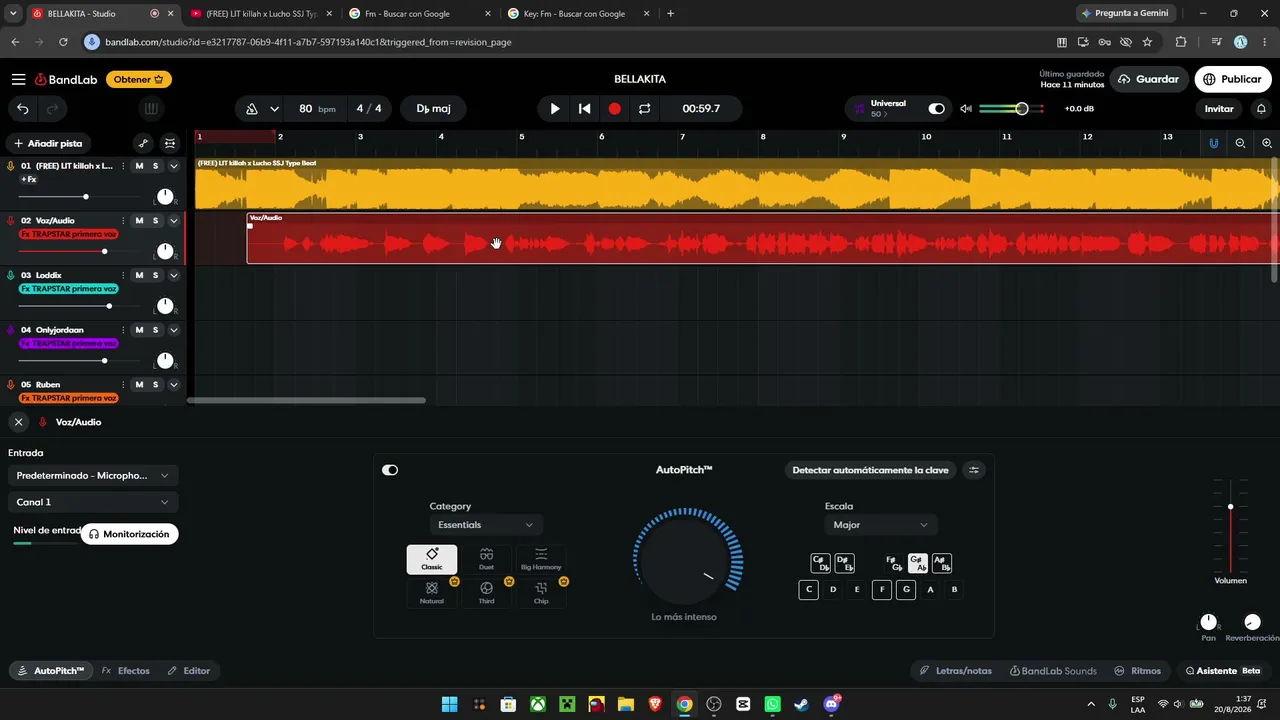The height and width of the screenshot is (720, 1280).
Task: Switch to the AutoPitch tab
Action: (53, 671)
